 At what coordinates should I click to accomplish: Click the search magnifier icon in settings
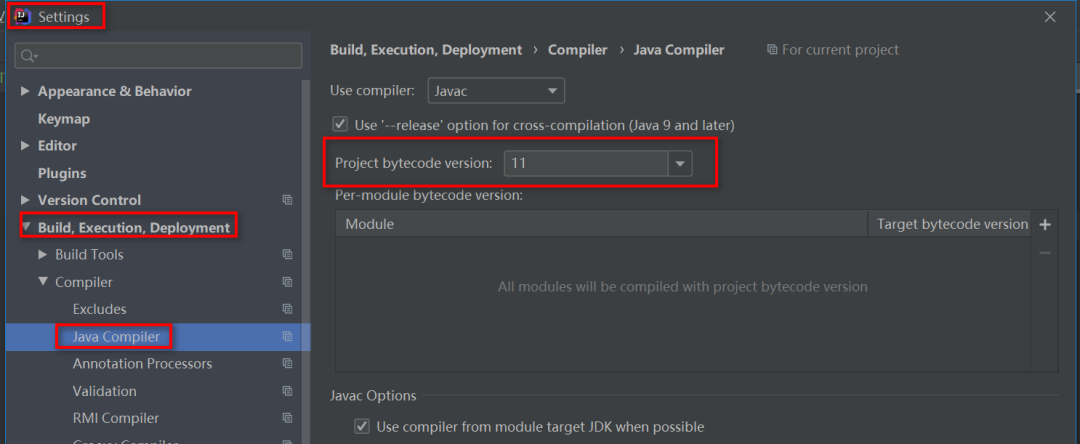pos(26,56)
